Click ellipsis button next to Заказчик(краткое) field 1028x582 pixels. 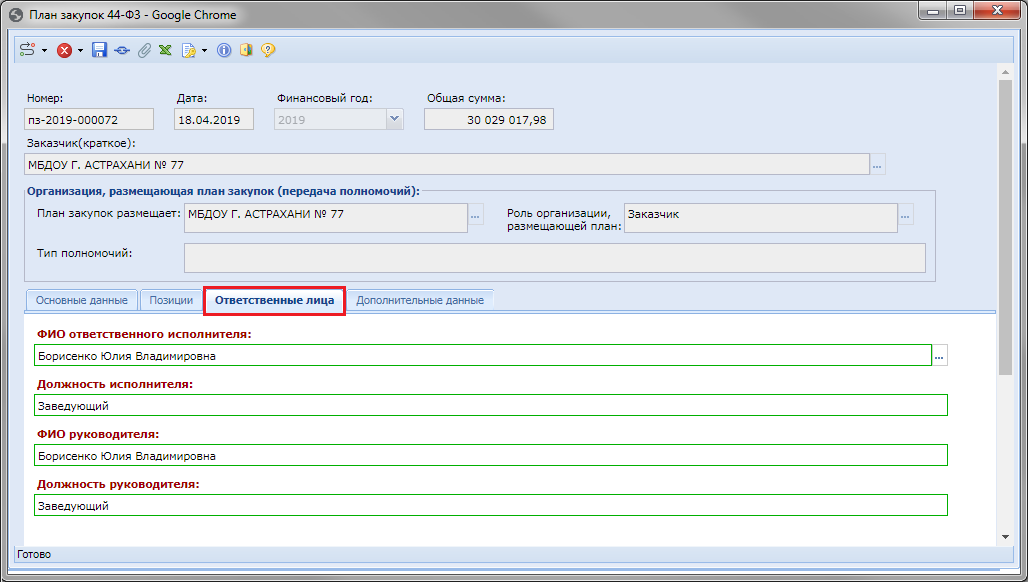[878, 165]
